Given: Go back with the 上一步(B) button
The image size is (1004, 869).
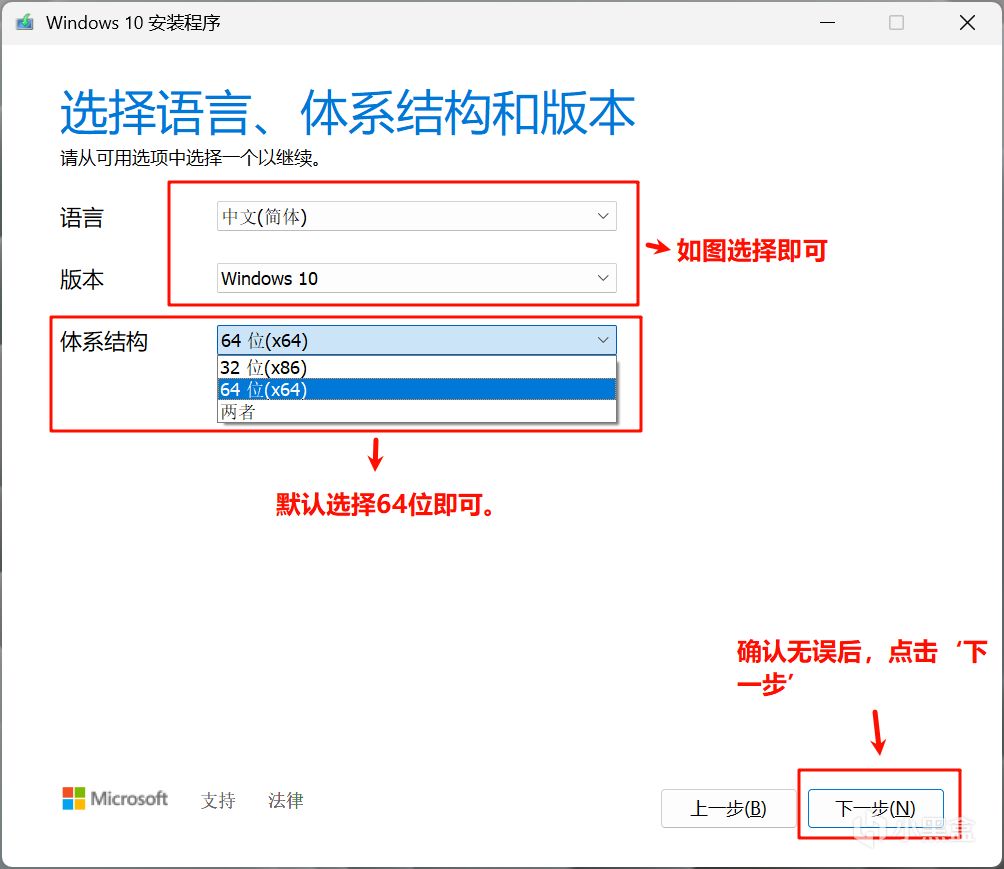Looking at the screenshot, I should (x=728, y=808).
